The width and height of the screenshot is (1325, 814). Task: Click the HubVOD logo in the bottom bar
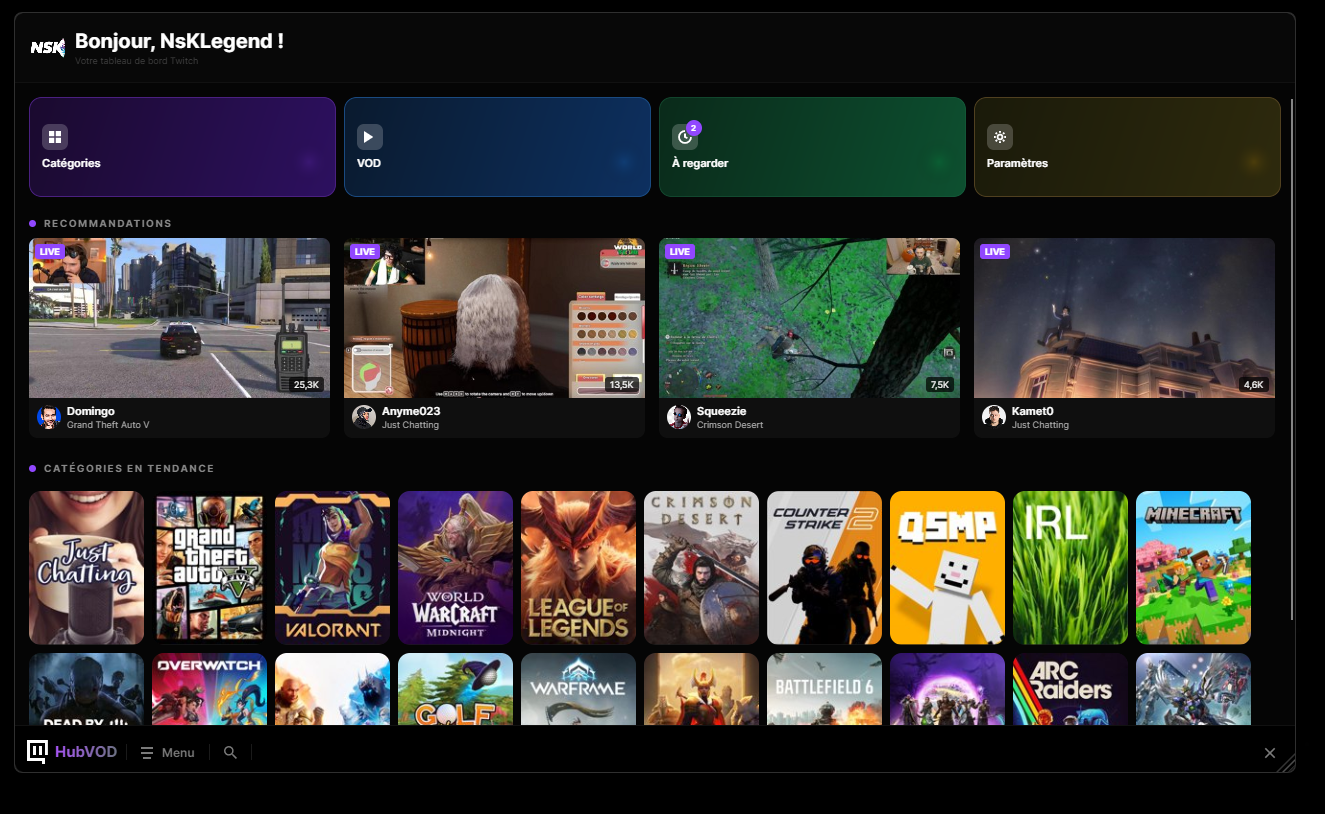pos(70,752)
